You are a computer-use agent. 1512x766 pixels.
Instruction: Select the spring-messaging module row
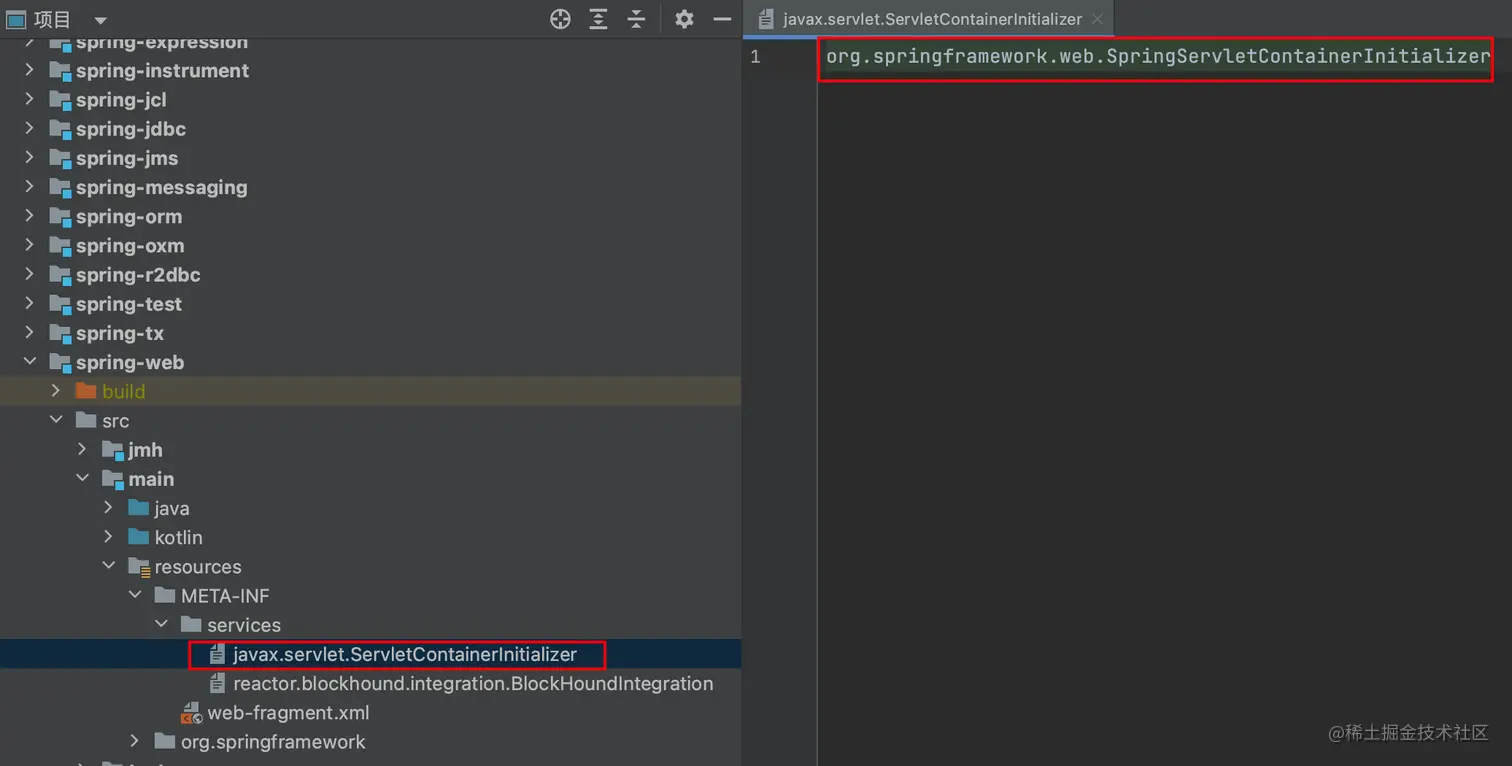pos(370,186)
